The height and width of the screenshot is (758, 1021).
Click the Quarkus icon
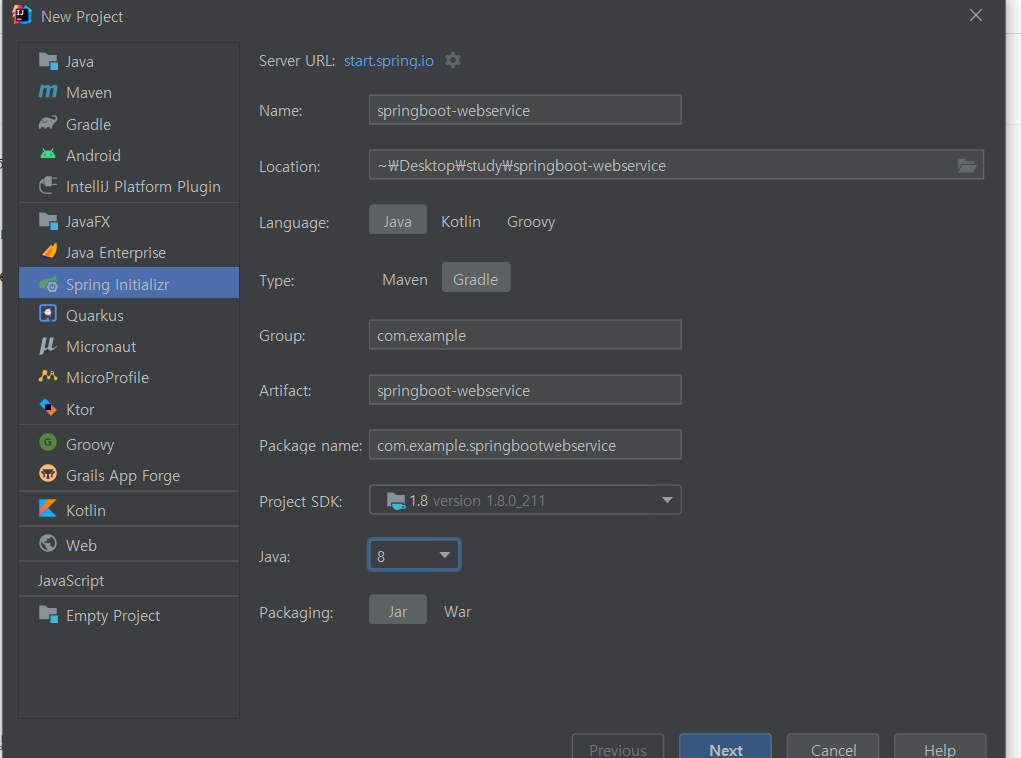point(48,314)
